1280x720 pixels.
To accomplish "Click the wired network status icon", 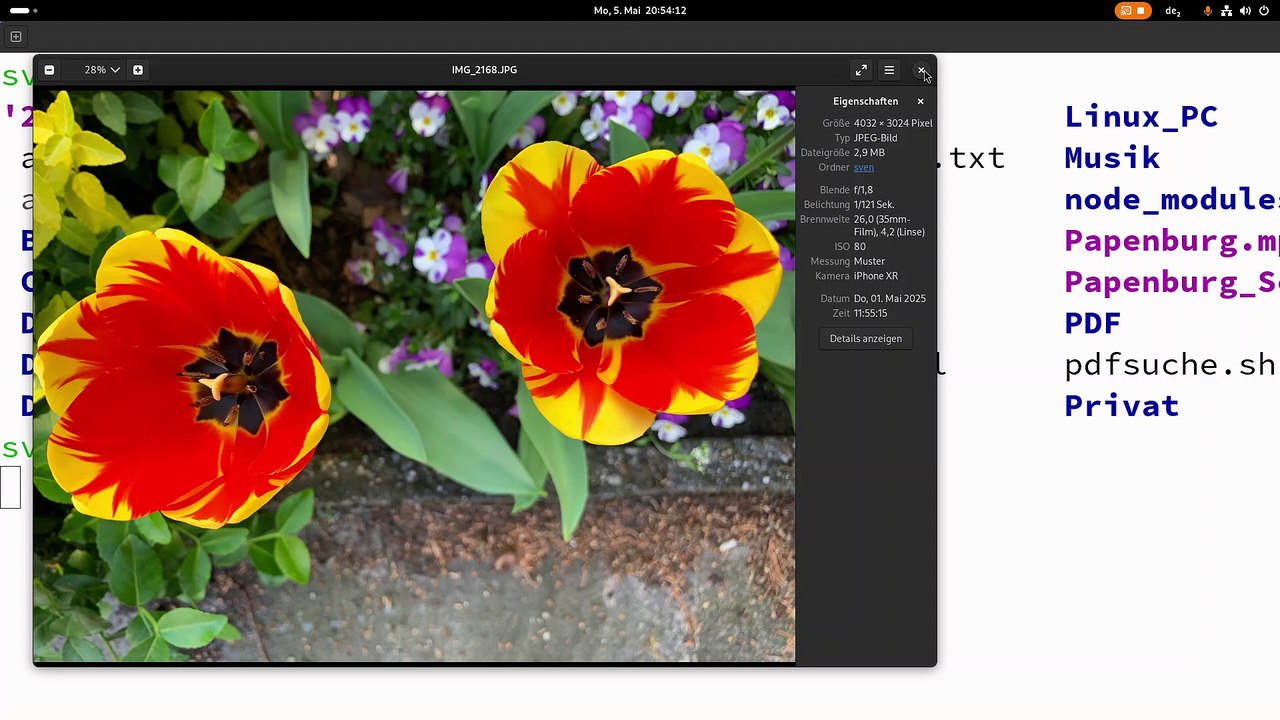I will [x=1226, y=11].
